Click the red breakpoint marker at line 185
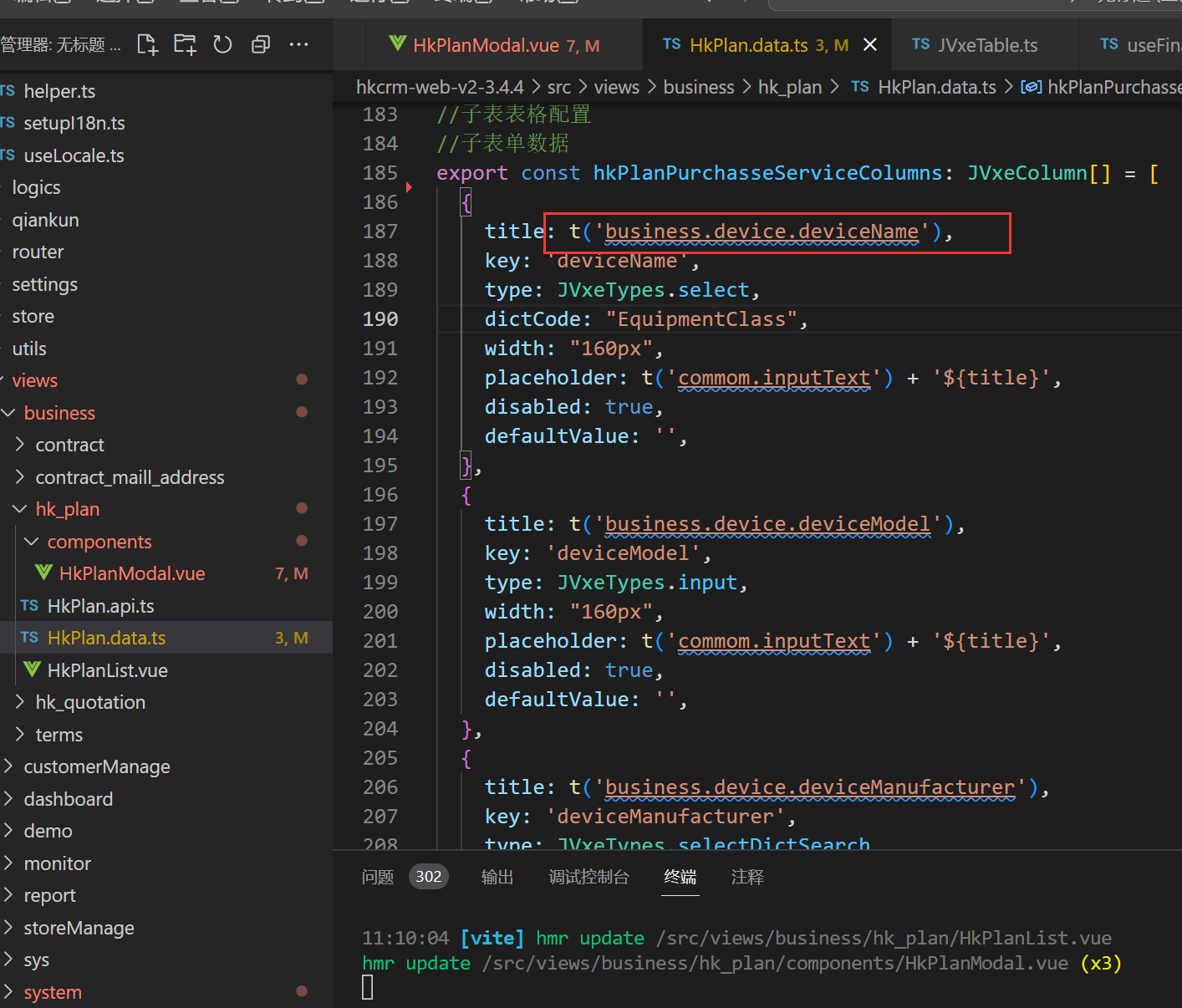Viewport: 1182px width, 1008px height. point(409,187)
